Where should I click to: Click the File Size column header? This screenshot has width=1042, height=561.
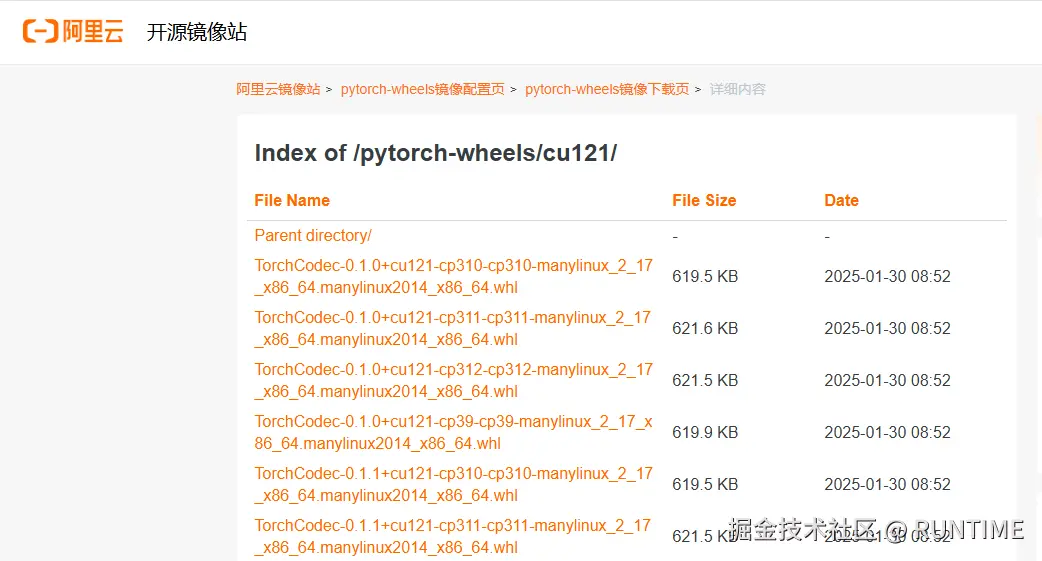(704, 200)
